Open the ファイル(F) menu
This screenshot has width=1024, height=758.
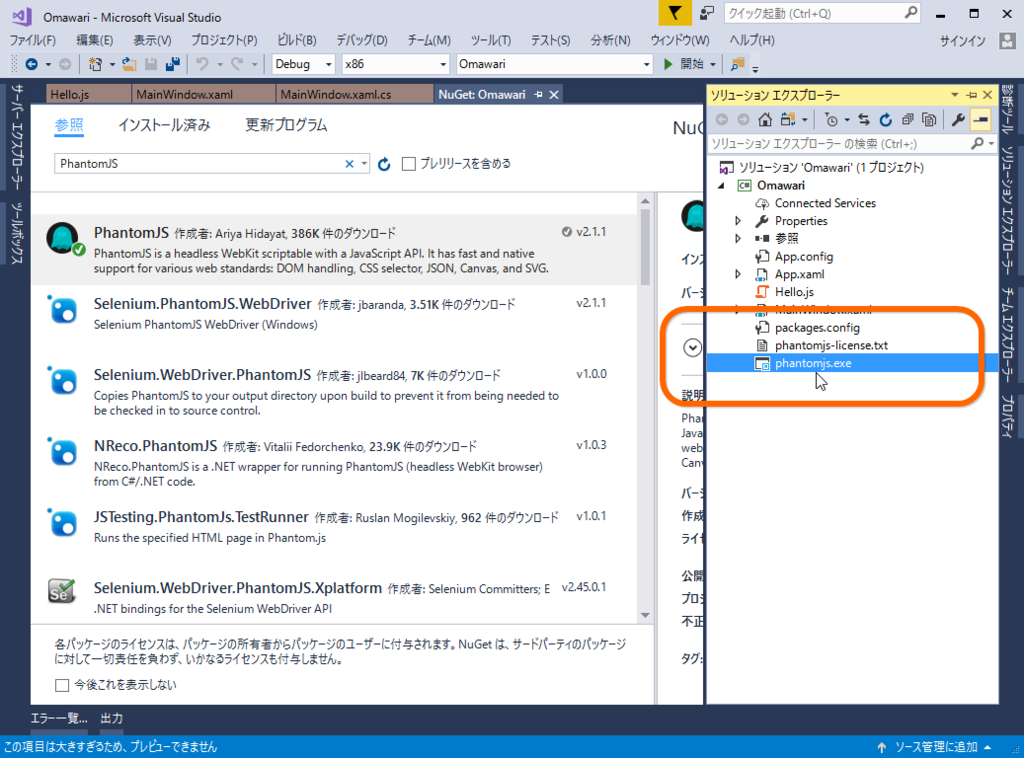tap(33, 40)
